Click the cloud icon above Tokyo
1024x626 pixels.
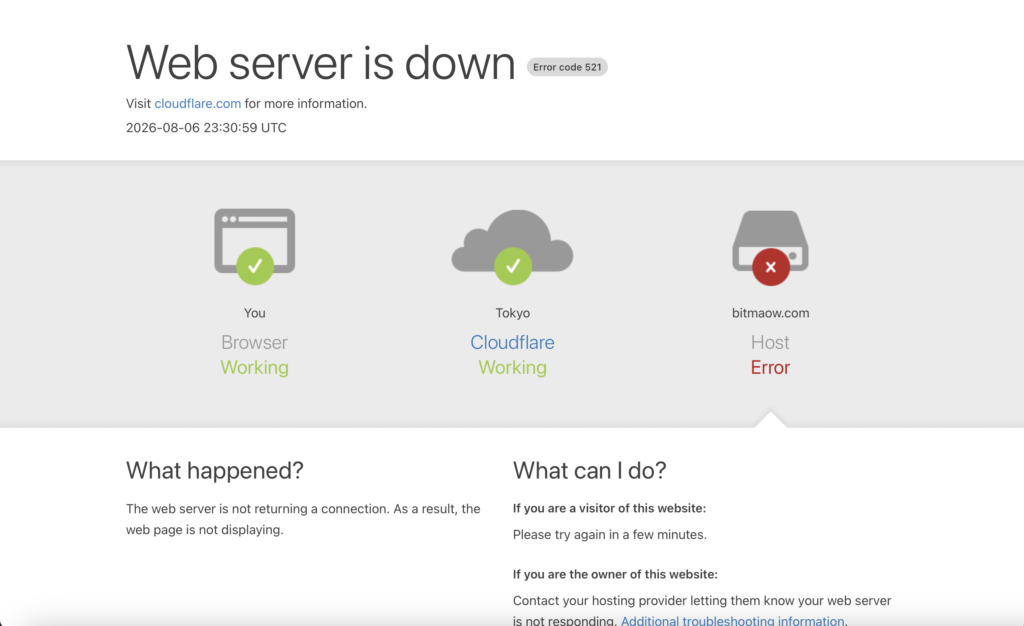click(512, 241)
